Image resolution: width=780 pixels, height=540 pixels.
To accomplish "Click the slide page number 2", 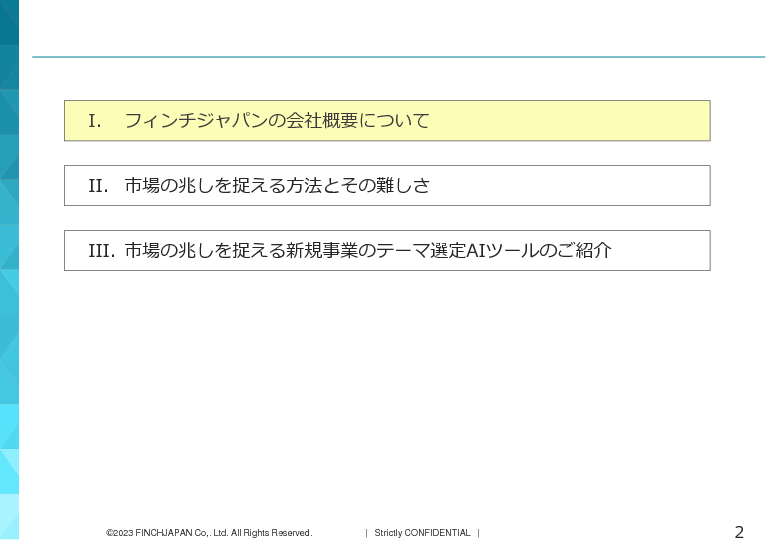I will [x=739, y=532].
